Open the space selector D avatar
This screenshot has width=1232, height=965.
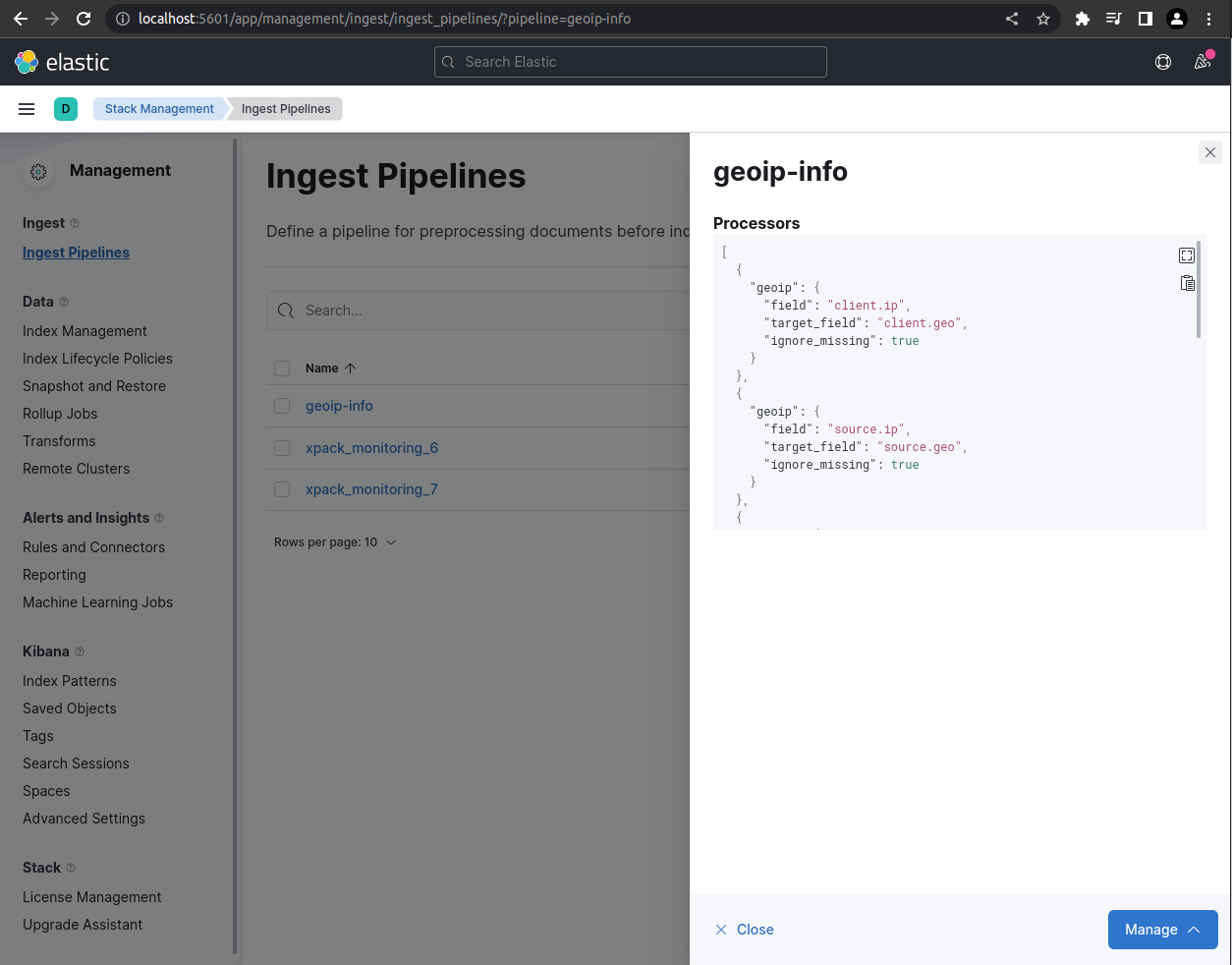[x=66, y=109]
